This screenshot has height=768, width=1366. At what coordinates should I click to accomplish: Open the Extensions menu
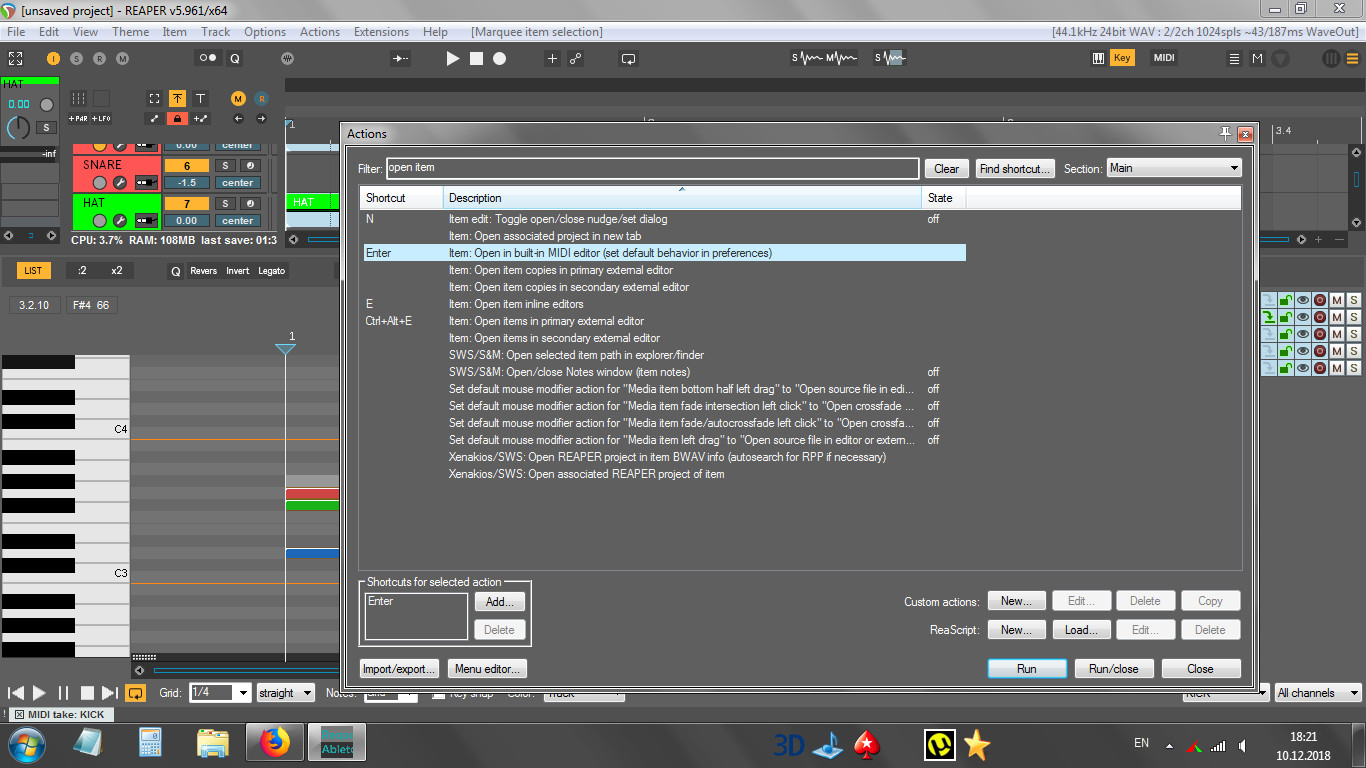coord(381,32)
